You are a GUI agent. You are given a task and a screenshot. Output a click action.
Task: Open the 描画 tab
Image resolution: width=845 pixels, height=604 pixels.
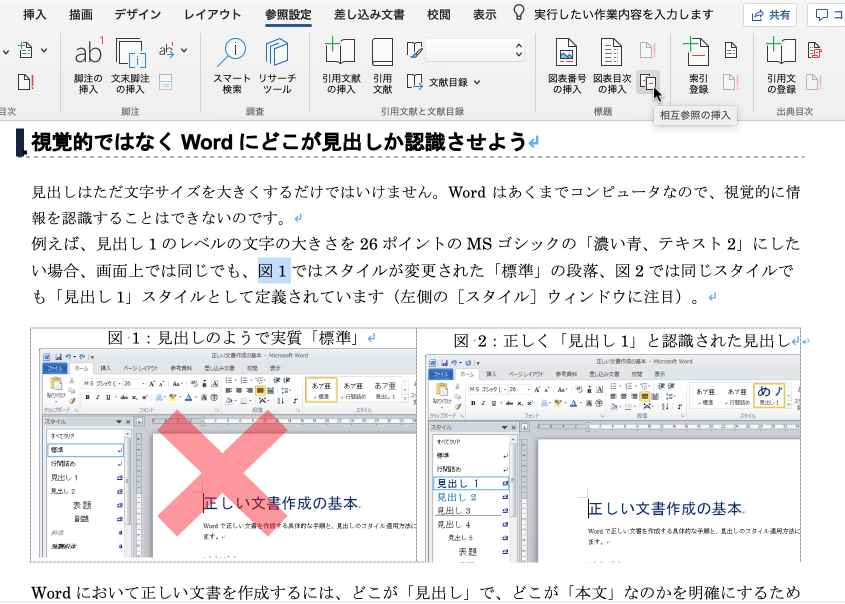(81, 15)
